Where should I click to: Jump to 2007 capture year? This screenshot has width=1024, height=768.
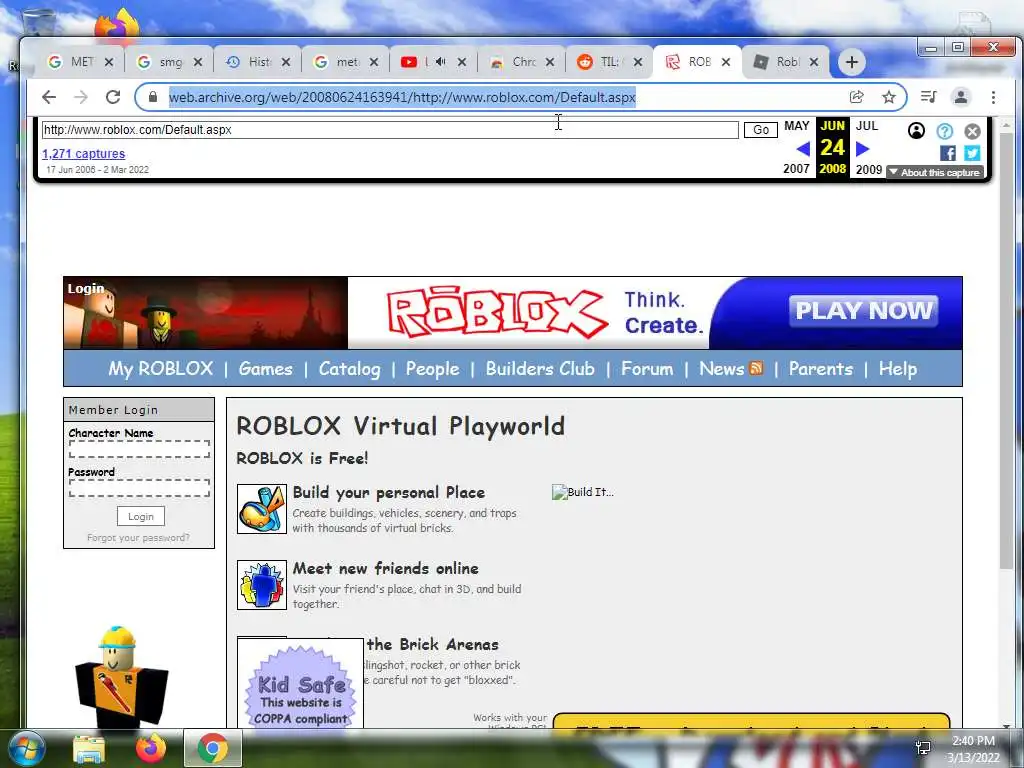pyautogui.click(x=796, y=168)
